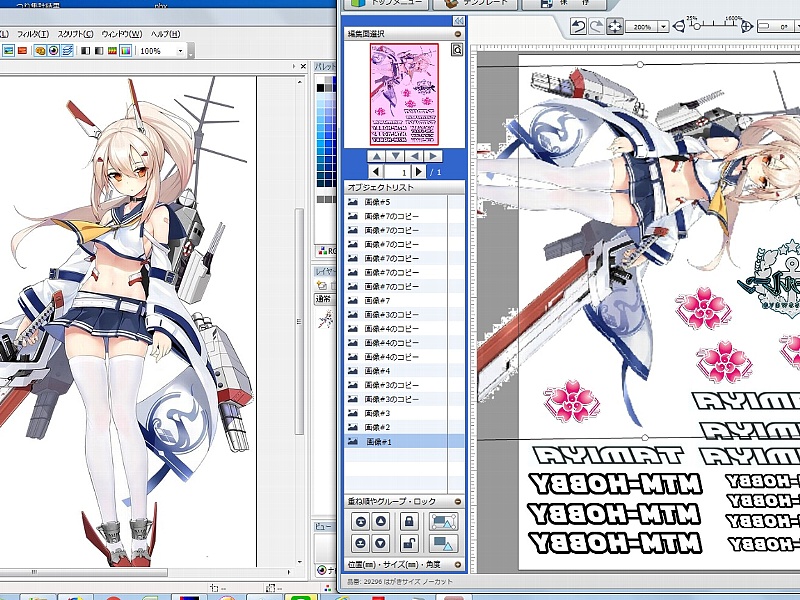Screen dimensions: 800x600
Task: Click the toolbar overflow arrow after 100%
Action: pos(191,52)
